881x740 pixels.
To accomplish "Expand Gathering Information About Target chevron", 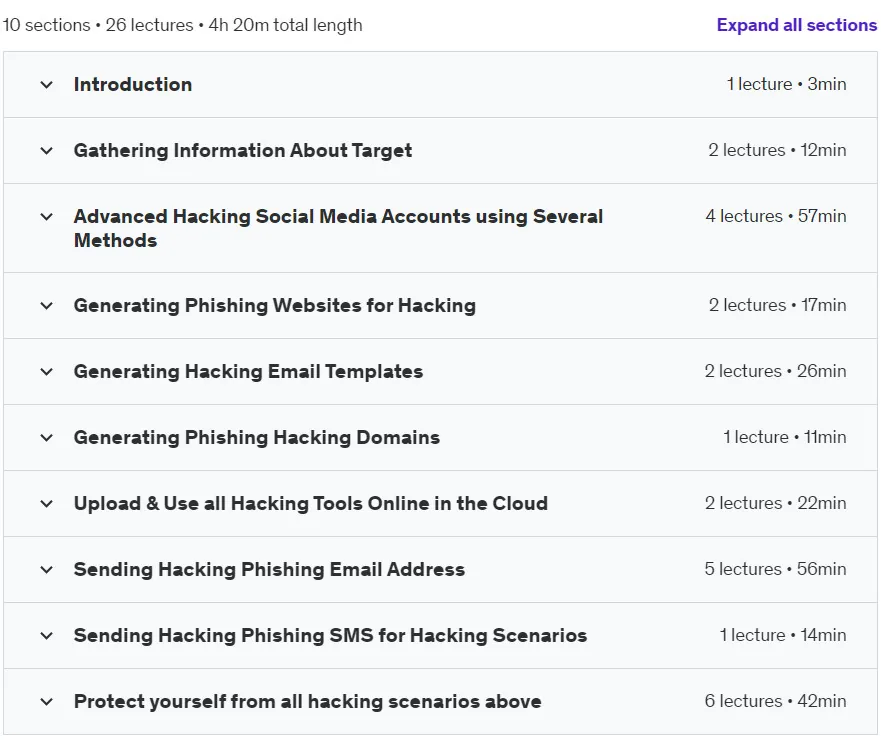I will point(47,151).
